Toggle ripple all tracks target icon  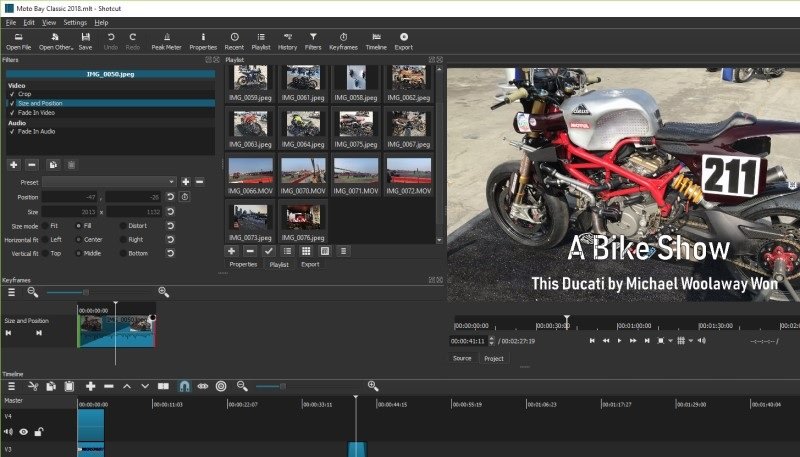click(x=221, y=386)
